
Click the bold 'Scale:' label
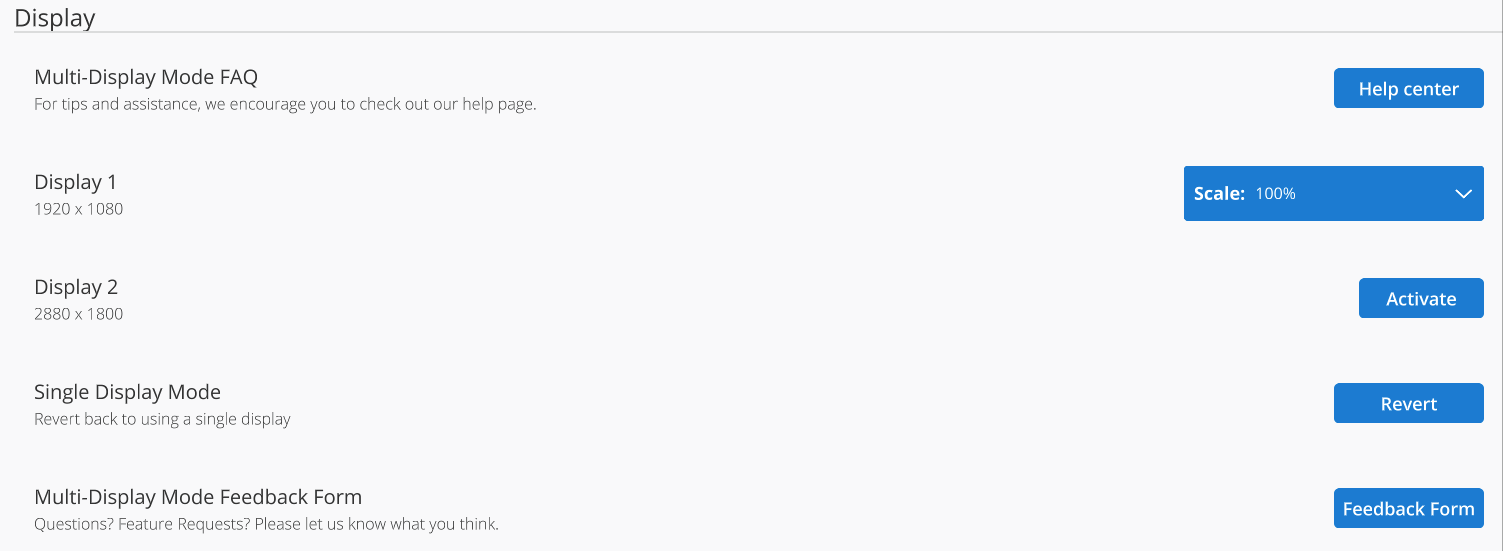coord(1219,194)
